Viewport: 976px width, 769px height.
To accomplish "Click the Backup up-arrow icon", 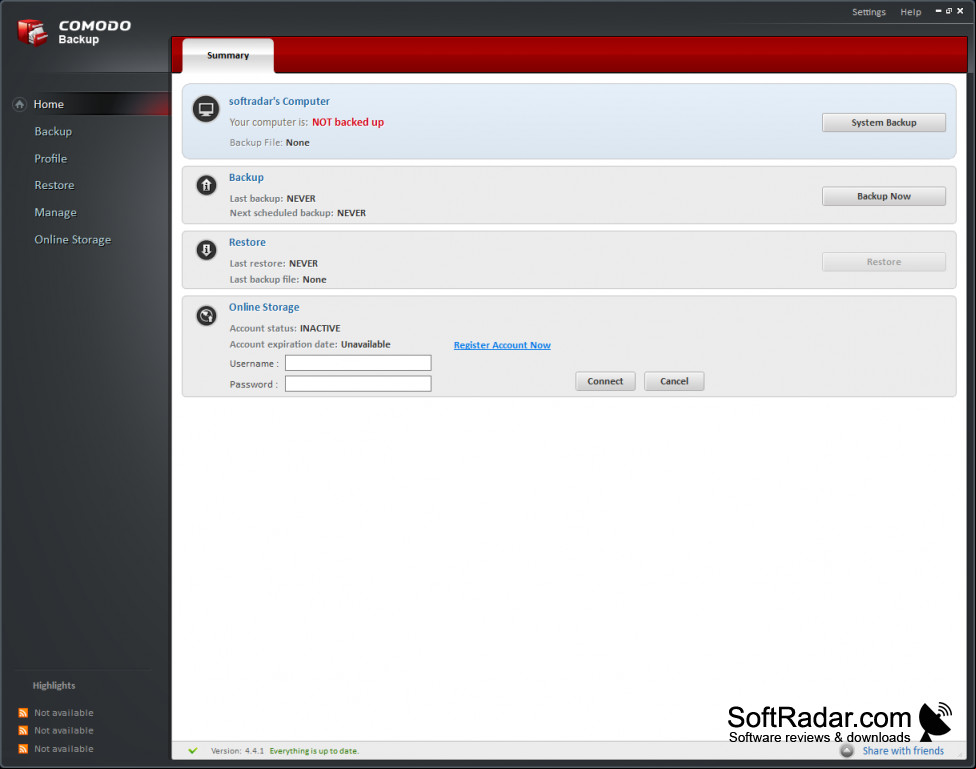I will pos(207,185).
